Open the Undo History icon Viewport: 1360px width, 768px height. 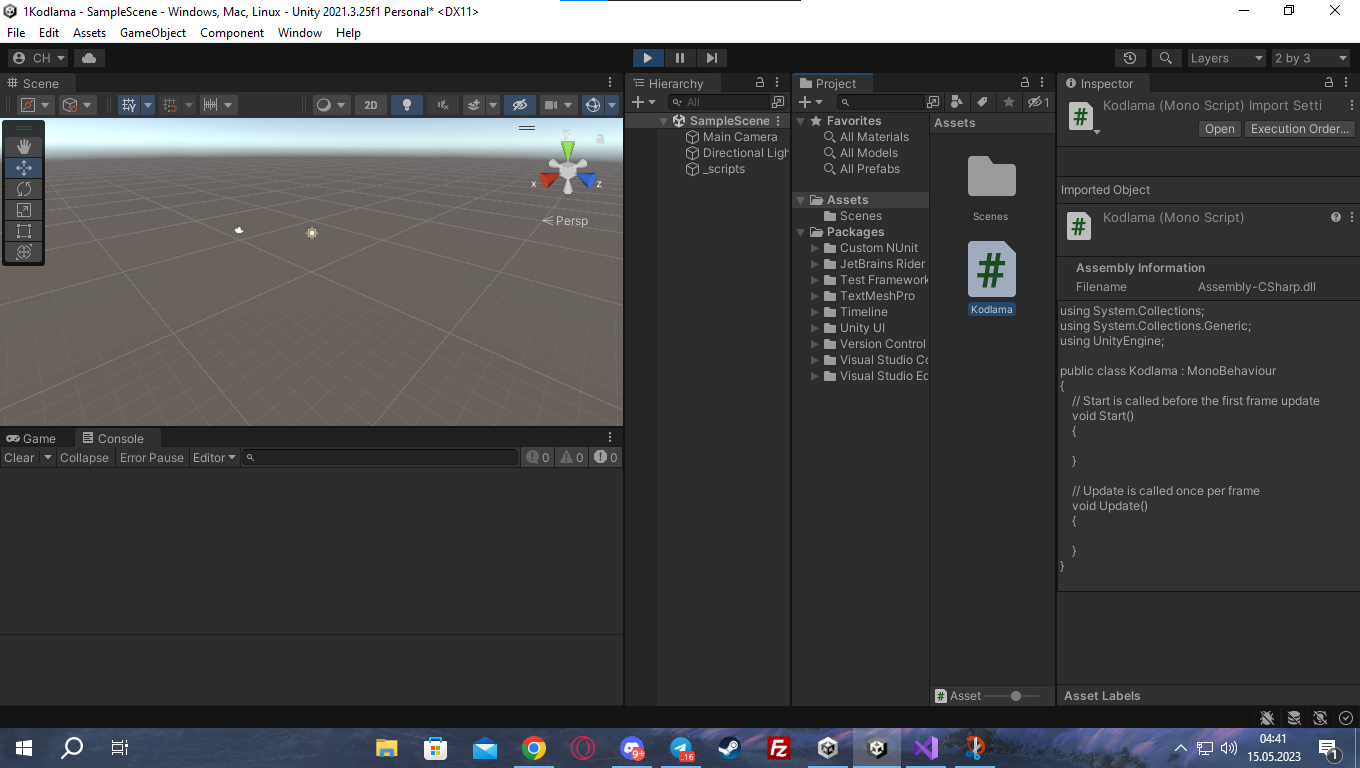1130,58
